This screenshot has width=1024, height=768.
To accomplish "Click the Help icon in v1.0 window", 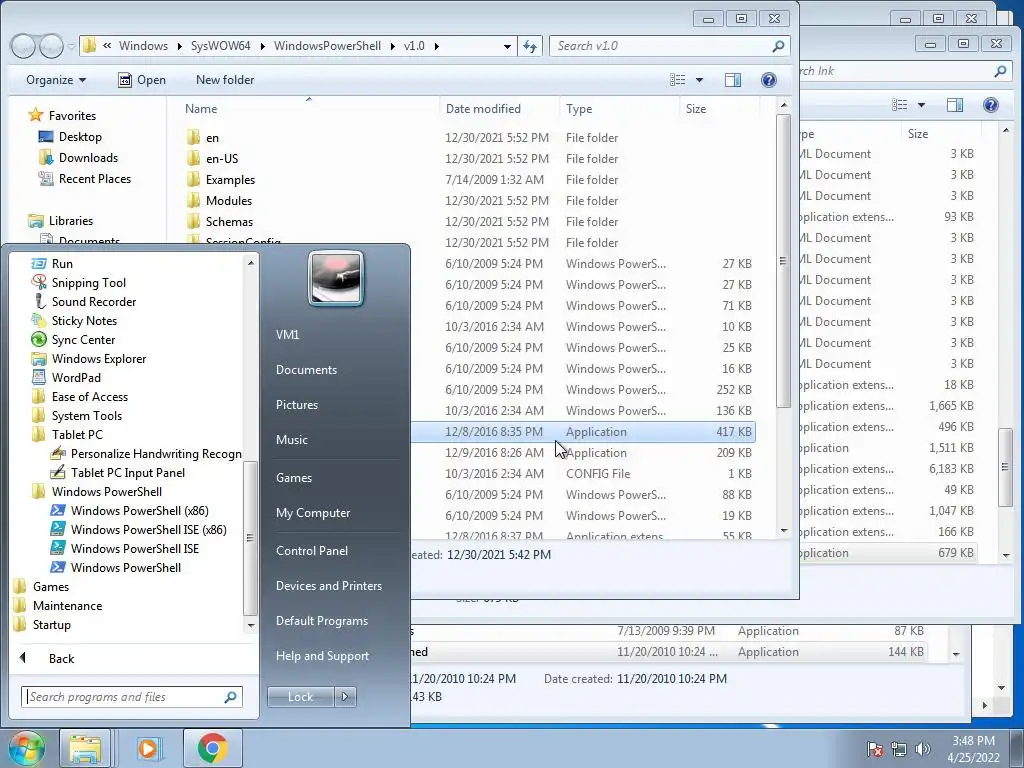I will (769, 80).
